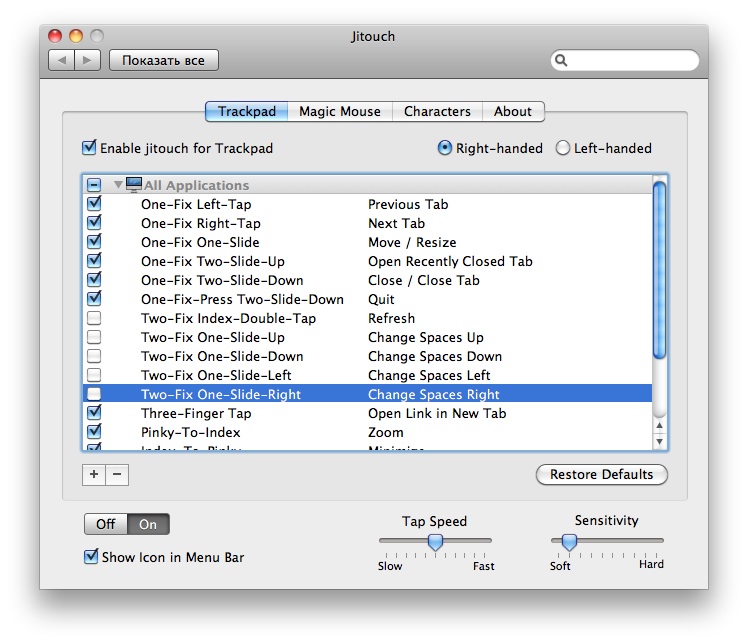Switch jitouch On
Viewport: 748px width, 644px height.
(148, 524)
